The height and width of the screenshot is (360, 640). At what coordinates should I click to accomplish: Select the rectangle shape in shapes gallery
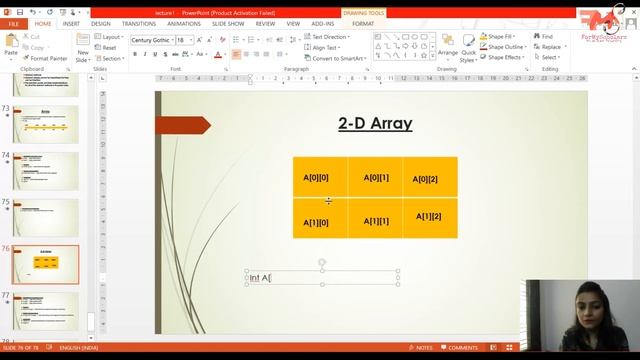405,37
